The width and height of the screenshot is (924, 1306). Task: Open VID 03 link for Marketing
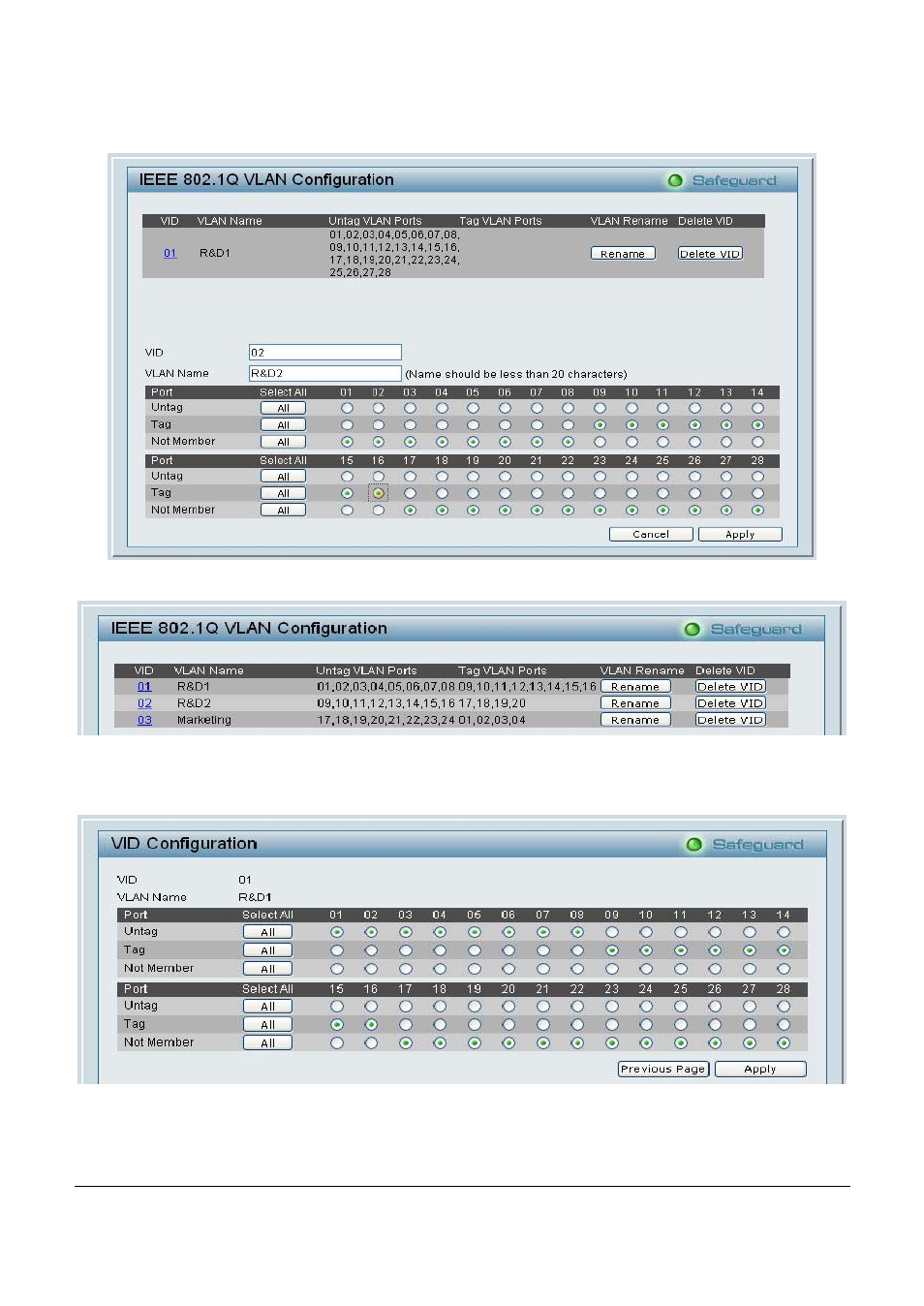coord(144,720)
